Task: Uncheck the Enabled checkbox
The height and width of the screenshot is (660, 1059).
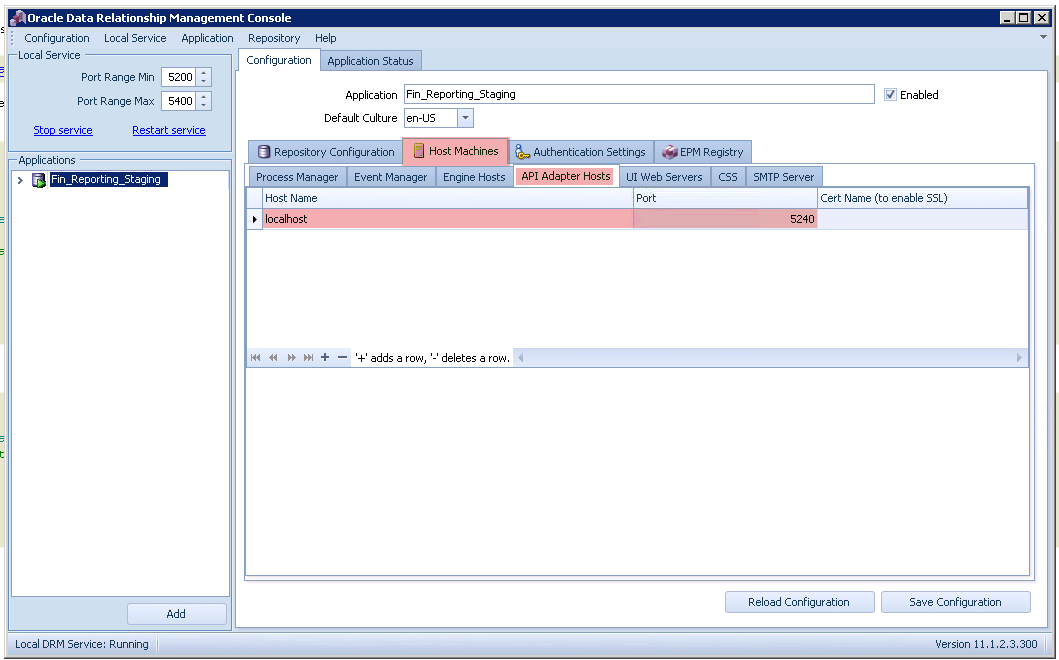Action: point(890,94)
